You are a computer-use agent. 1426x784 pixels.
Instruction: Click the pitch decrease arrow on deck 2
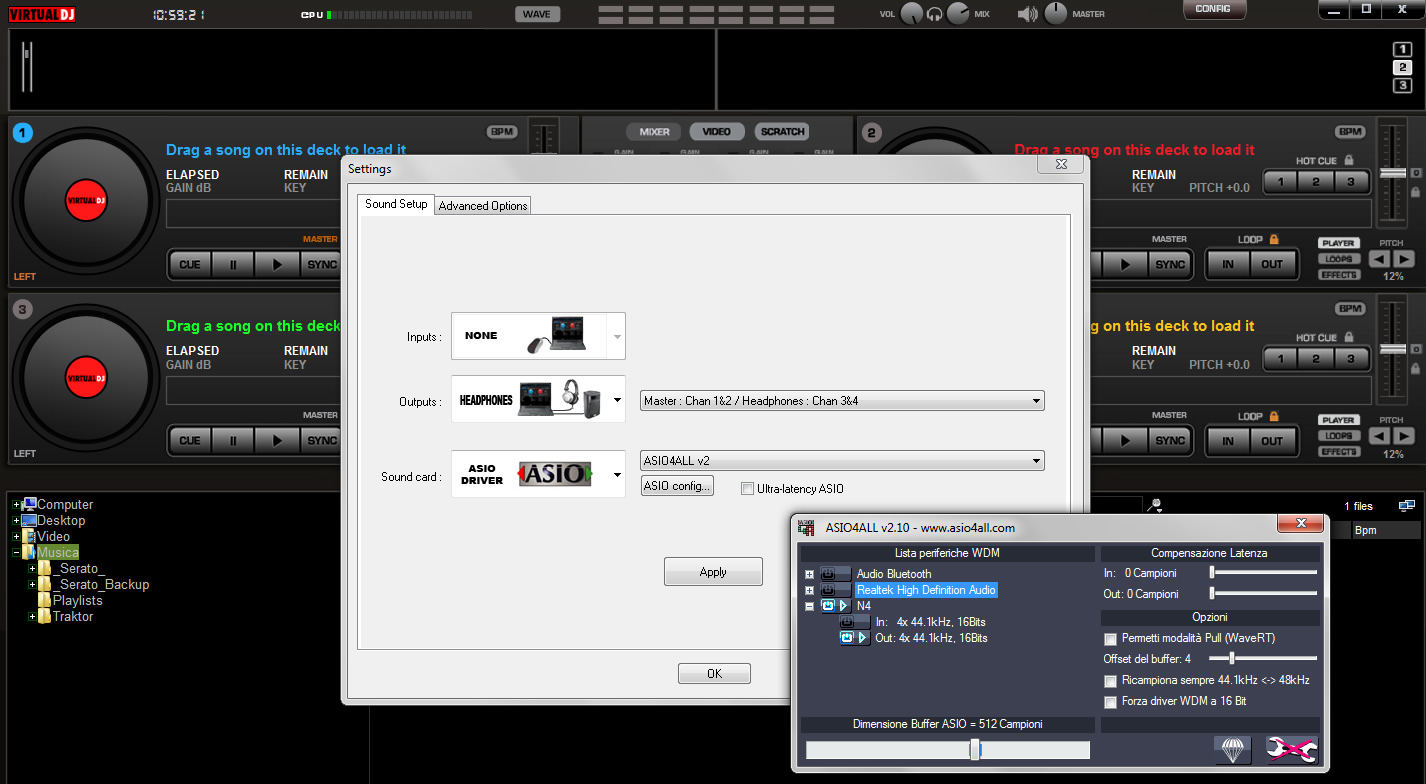1379,259
